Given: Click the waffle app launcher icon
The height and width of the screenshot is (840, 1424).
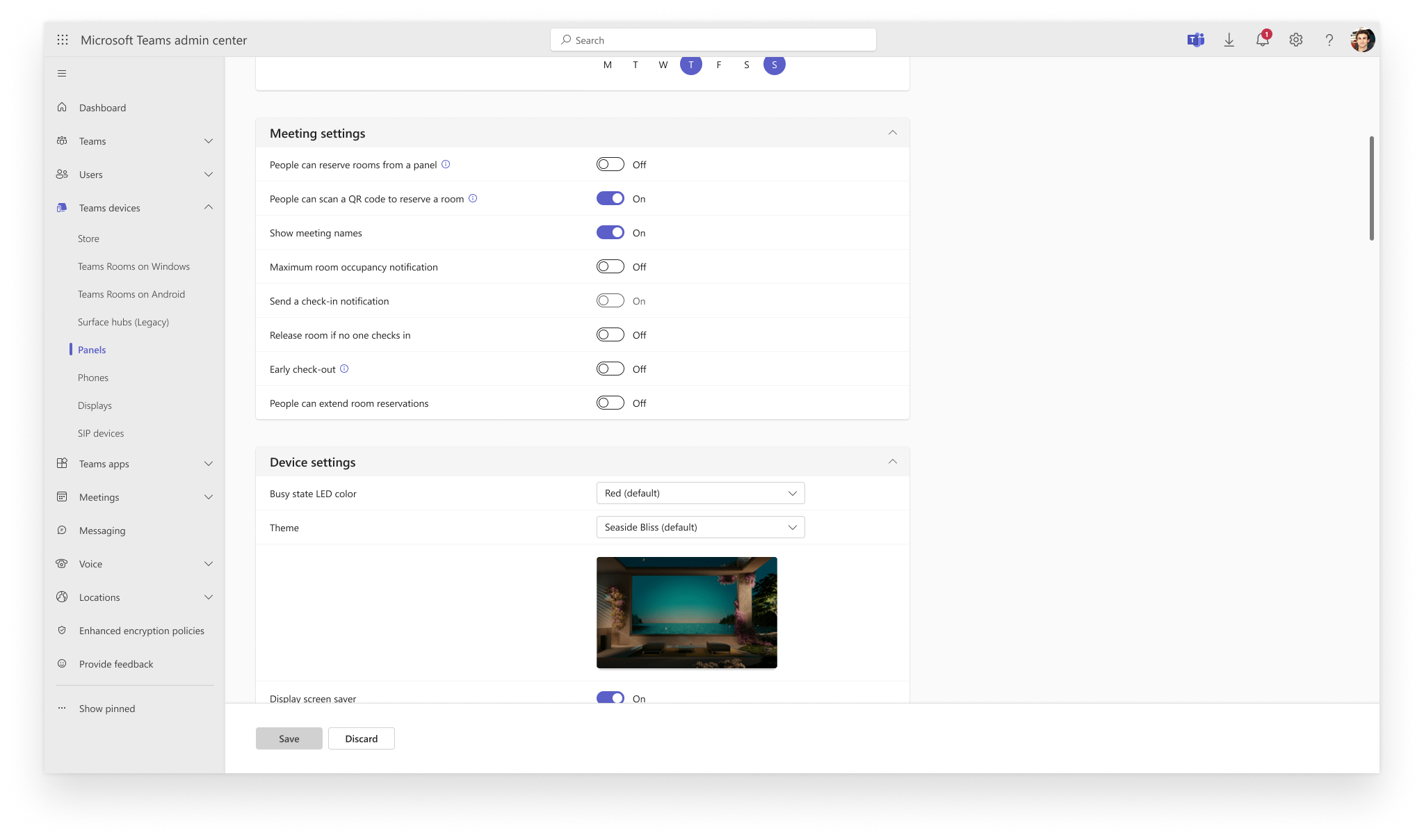Looking at the screenshot, I should pos(63,40).
